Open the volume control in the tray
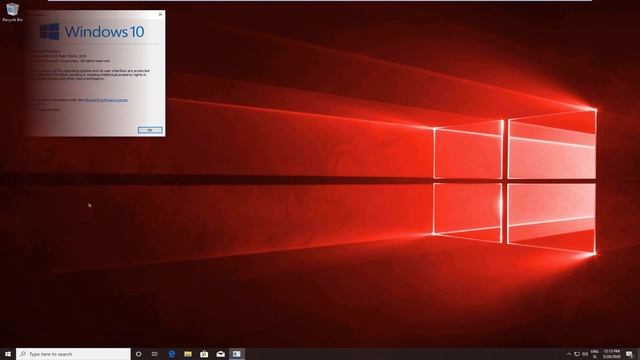 (x=585, y=354)
